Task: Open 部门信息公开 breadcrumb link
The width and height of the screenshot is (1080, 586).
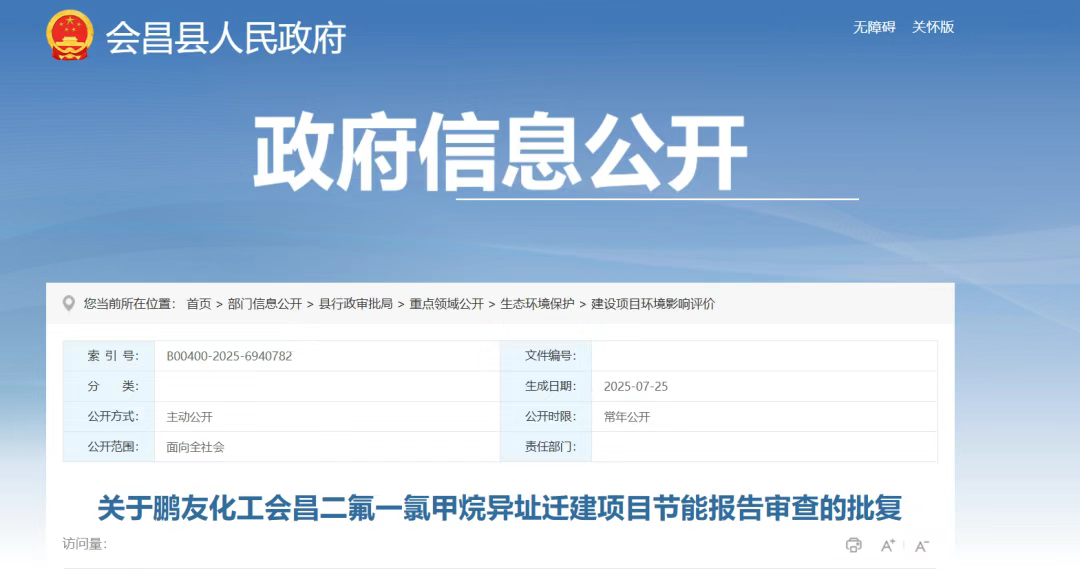Action: coord(264,304)
